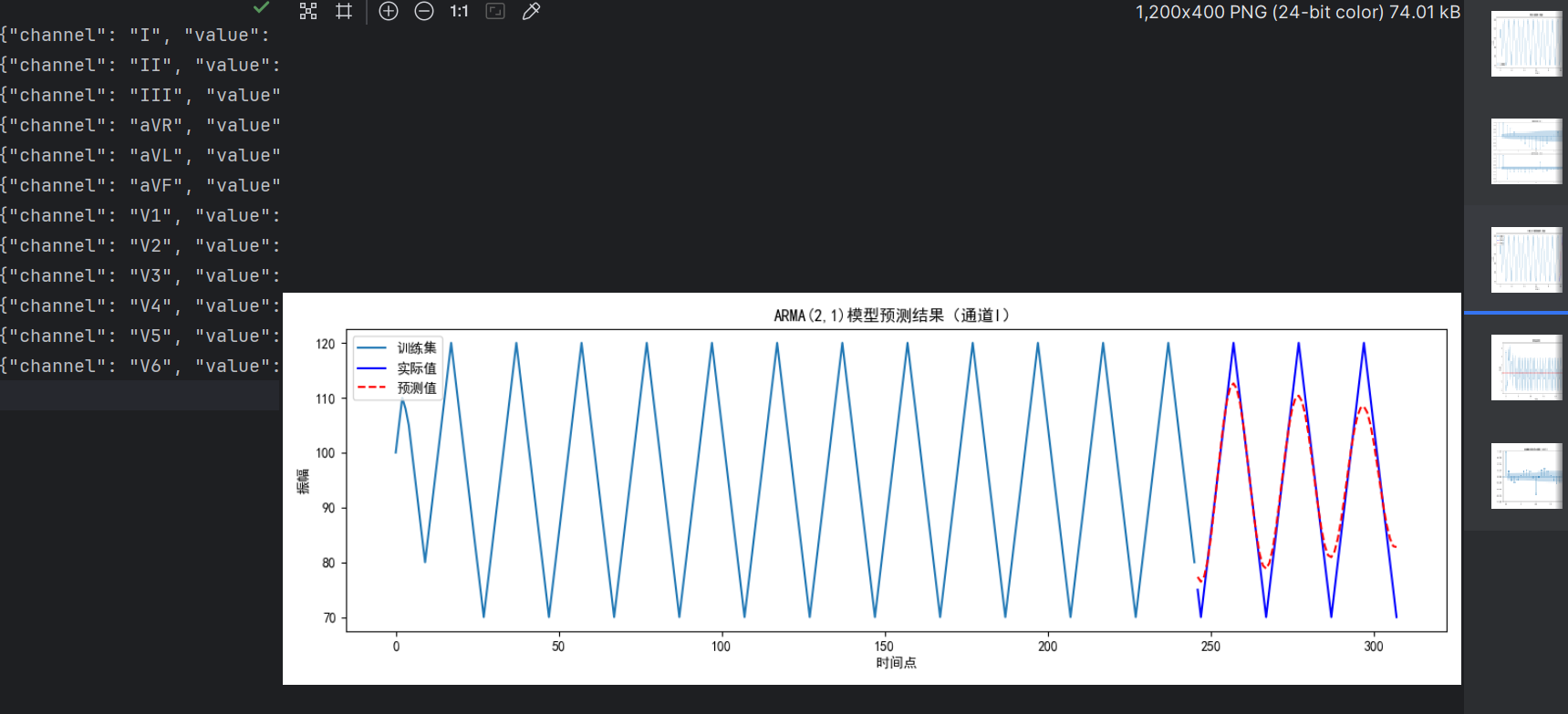Click the JSON line with channel "V6"
This screenshot has width=1568, height=714.
[140, 366]
